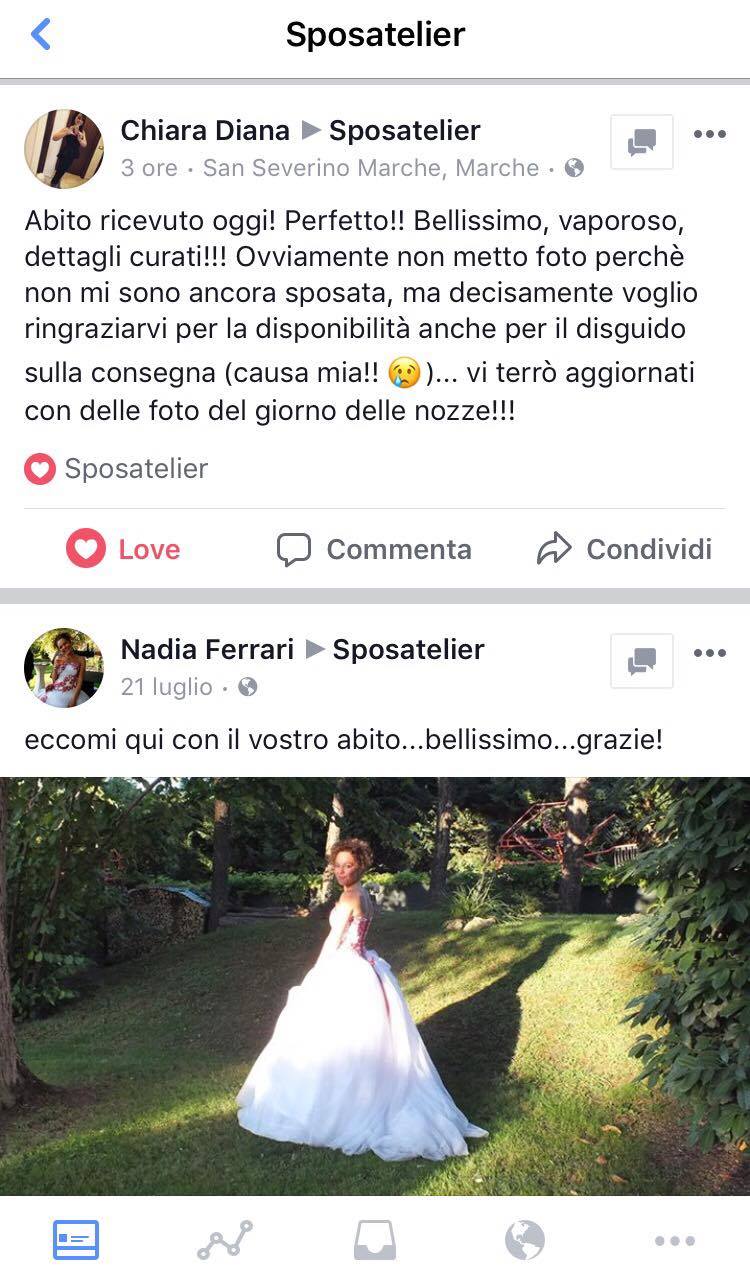The image size is (750, 1281).
Task: Open Nadia Ferrari's profile picture
Action: pyautogui.click(x=64, y=667)
